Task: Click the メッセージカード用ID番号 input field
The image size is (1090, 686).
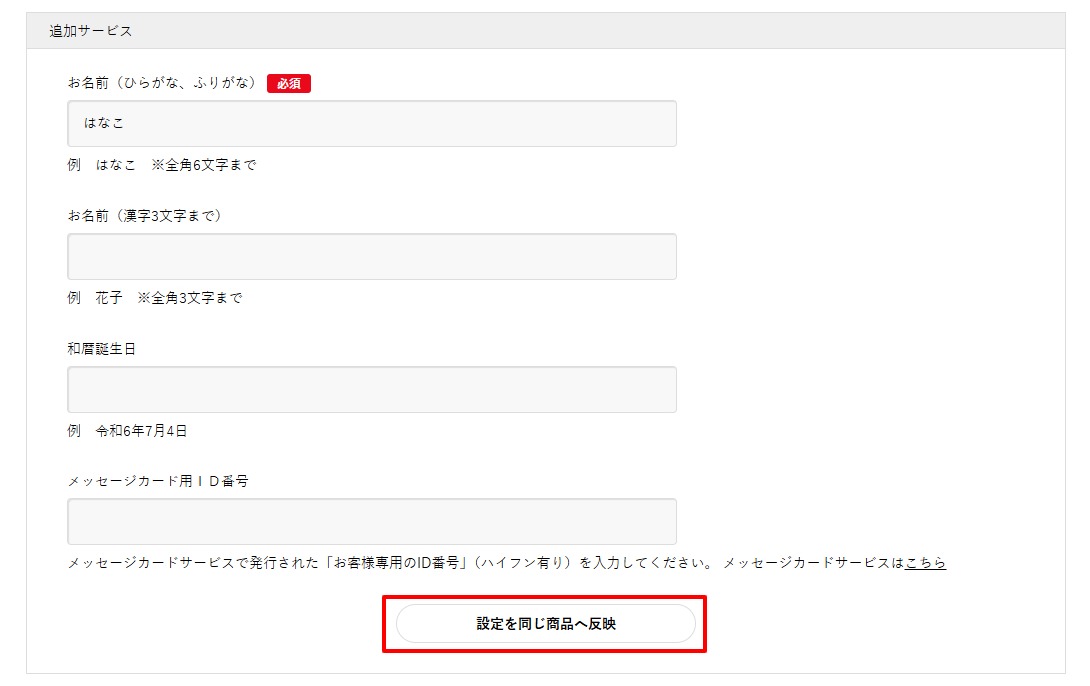Action: 371,521
